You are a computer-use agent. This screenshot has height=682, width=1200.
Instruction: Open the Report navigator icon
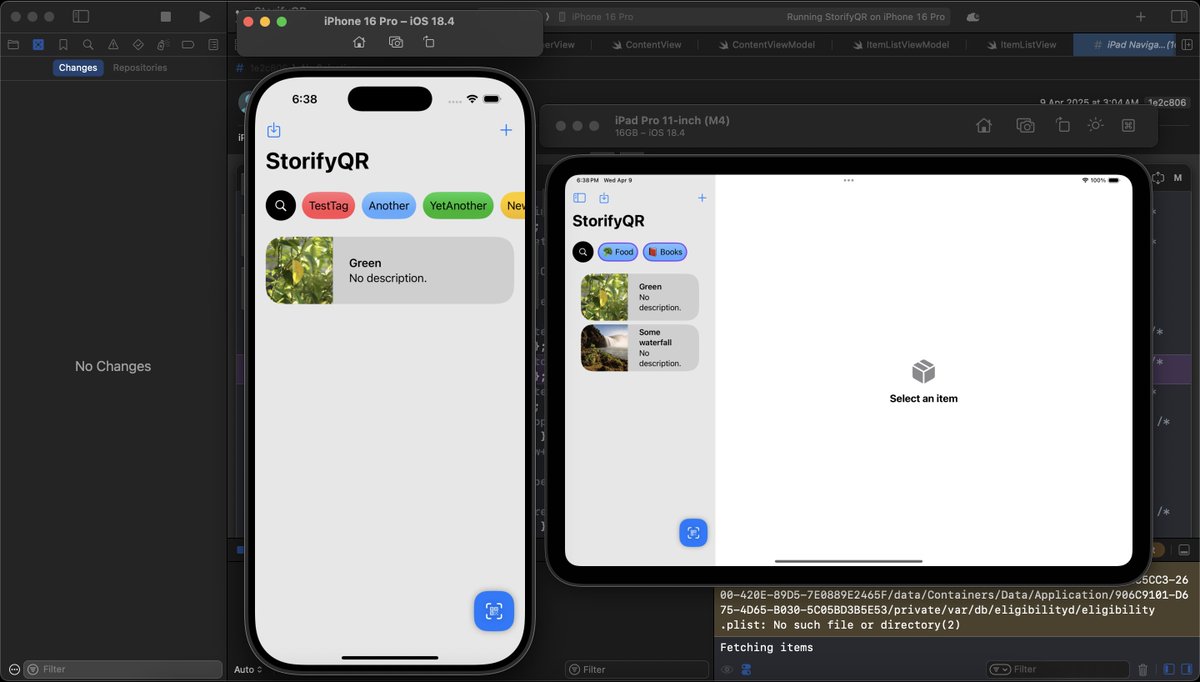212,45
